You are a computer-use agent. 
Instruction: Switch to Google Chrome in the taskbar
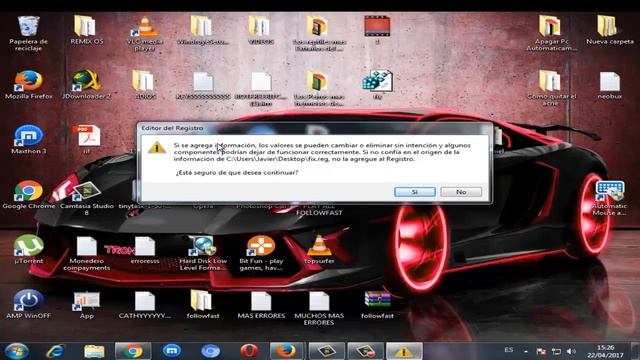pos(133,351)
